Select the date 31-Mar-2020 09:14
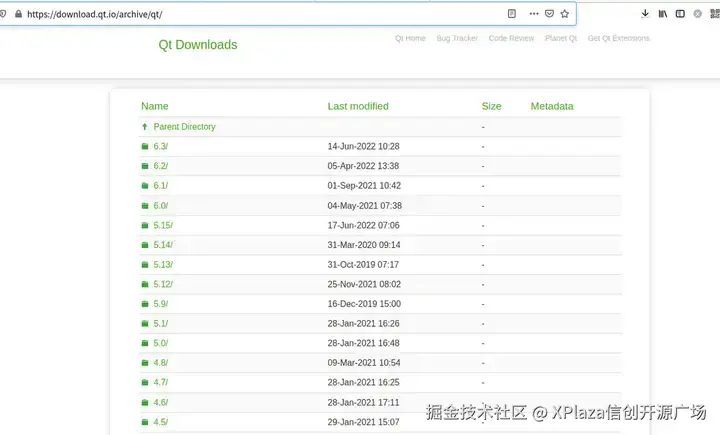The image size is (720, 435). click(x=364, y=245)
